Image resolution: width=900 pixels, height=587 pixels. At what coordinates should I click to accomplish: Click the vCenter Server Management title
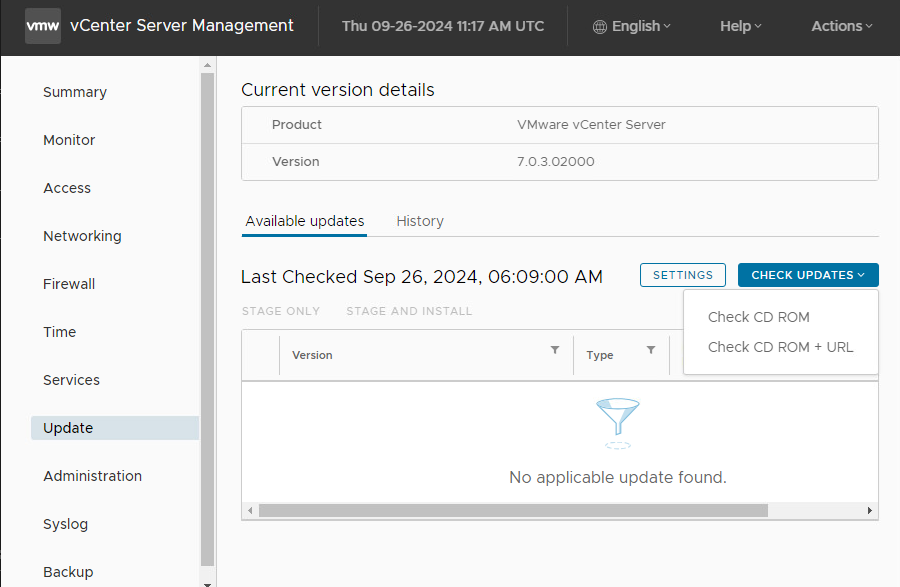click(x=181, y=26)
